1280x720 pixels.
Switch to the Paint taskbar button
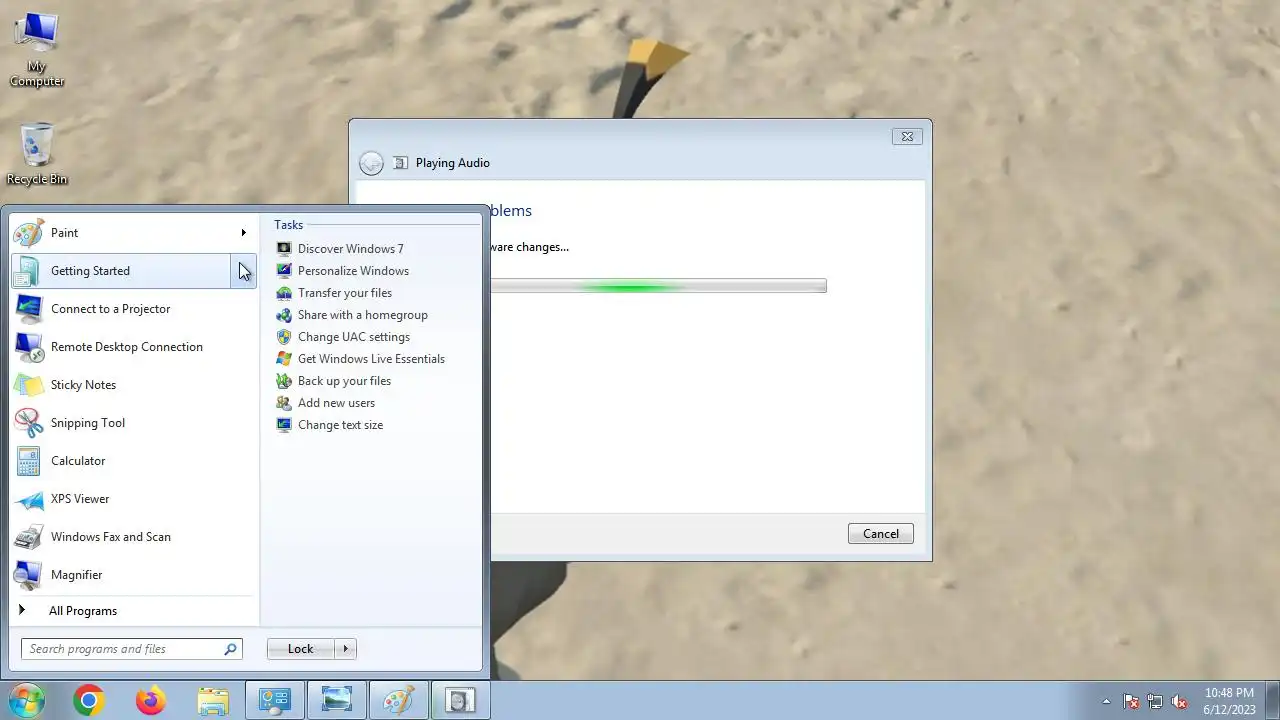(x=398, y=701)
